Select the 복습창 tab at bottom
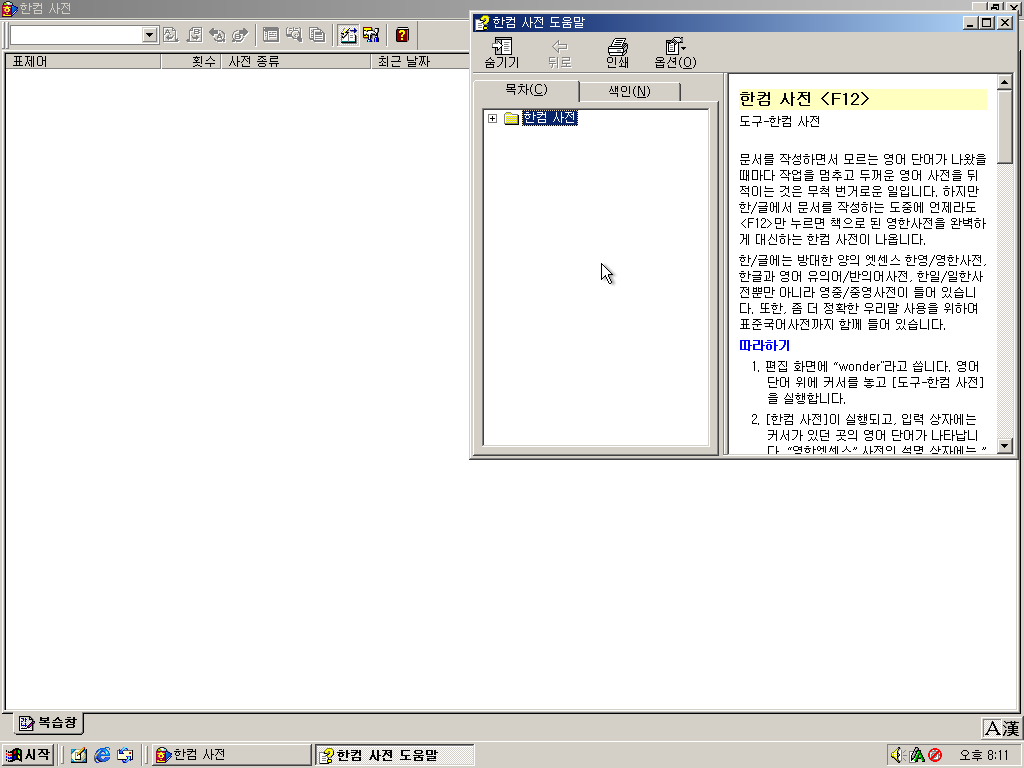Viewport: 1024px width, 768px height. [48, 723]
